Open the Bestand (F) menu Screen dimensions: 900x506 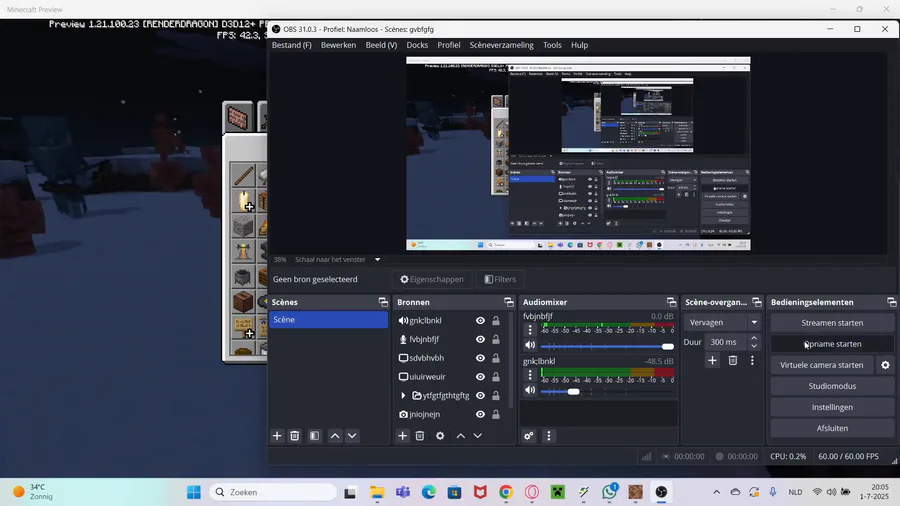click(292, 45)
